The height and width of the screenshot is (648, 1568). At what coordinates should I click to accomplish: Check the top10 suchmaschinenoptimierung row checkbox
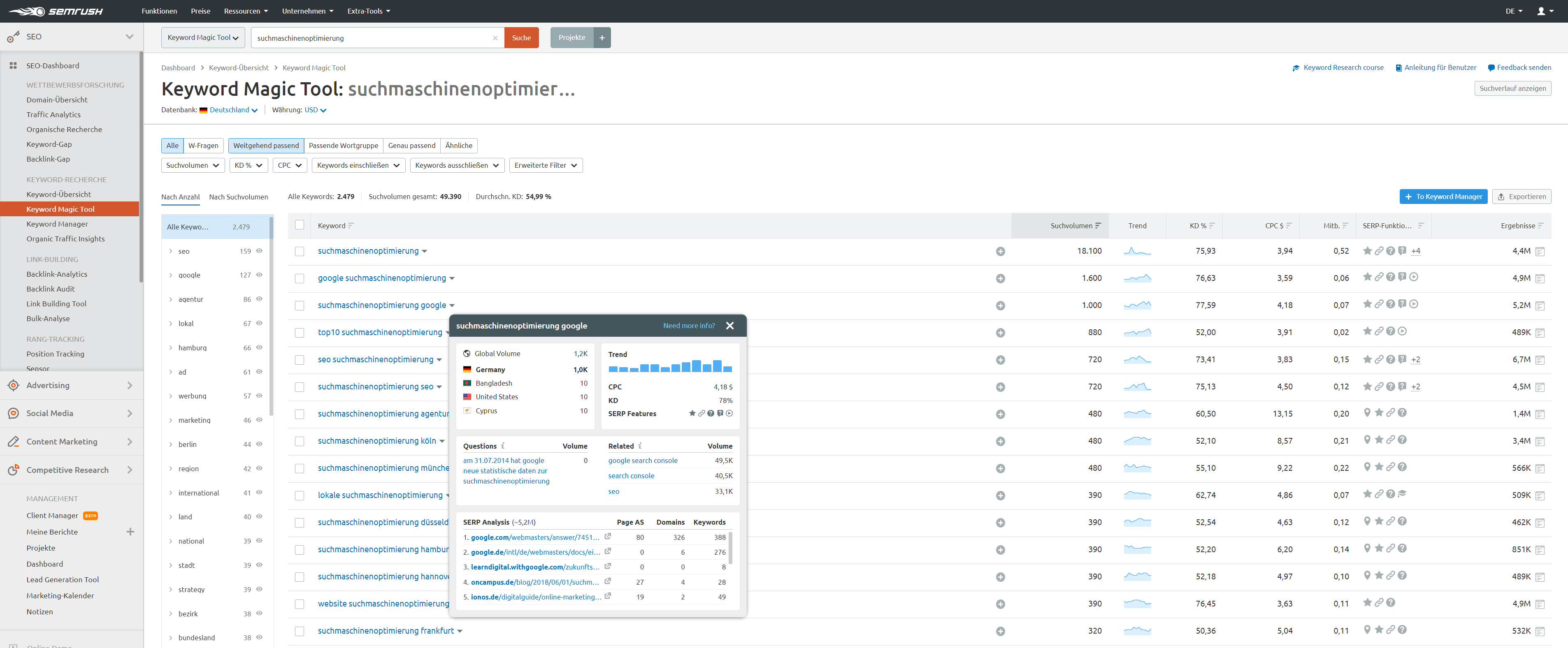click(300, 333)
